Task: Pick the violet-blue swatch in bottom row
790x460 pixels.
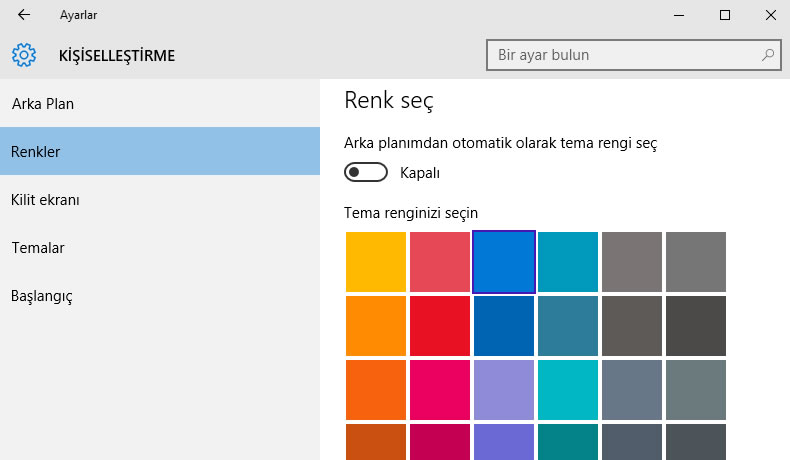Action: [504, 442]
